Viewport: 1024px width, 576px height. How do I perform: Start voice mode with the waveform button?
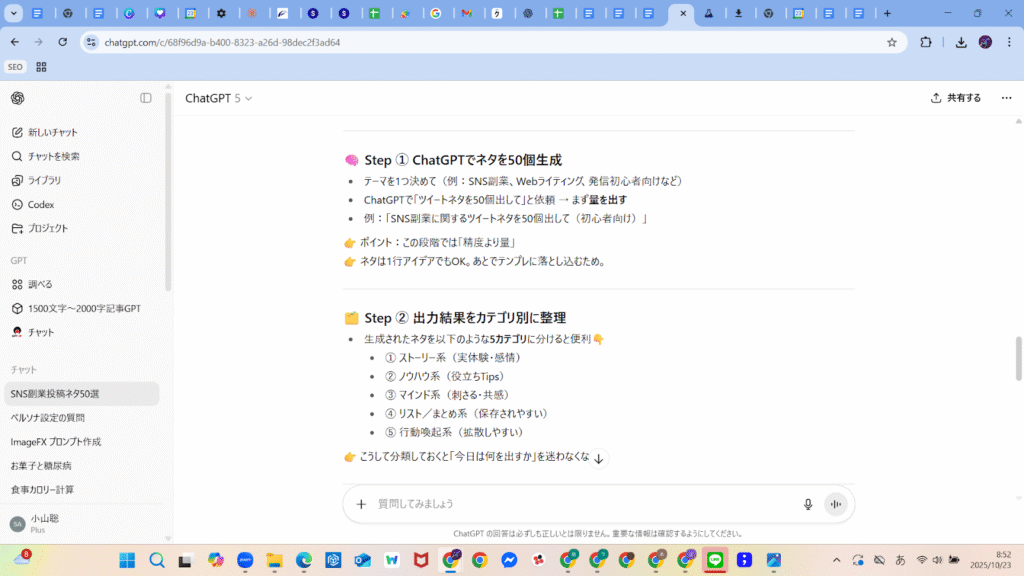[x=836, y=504]
